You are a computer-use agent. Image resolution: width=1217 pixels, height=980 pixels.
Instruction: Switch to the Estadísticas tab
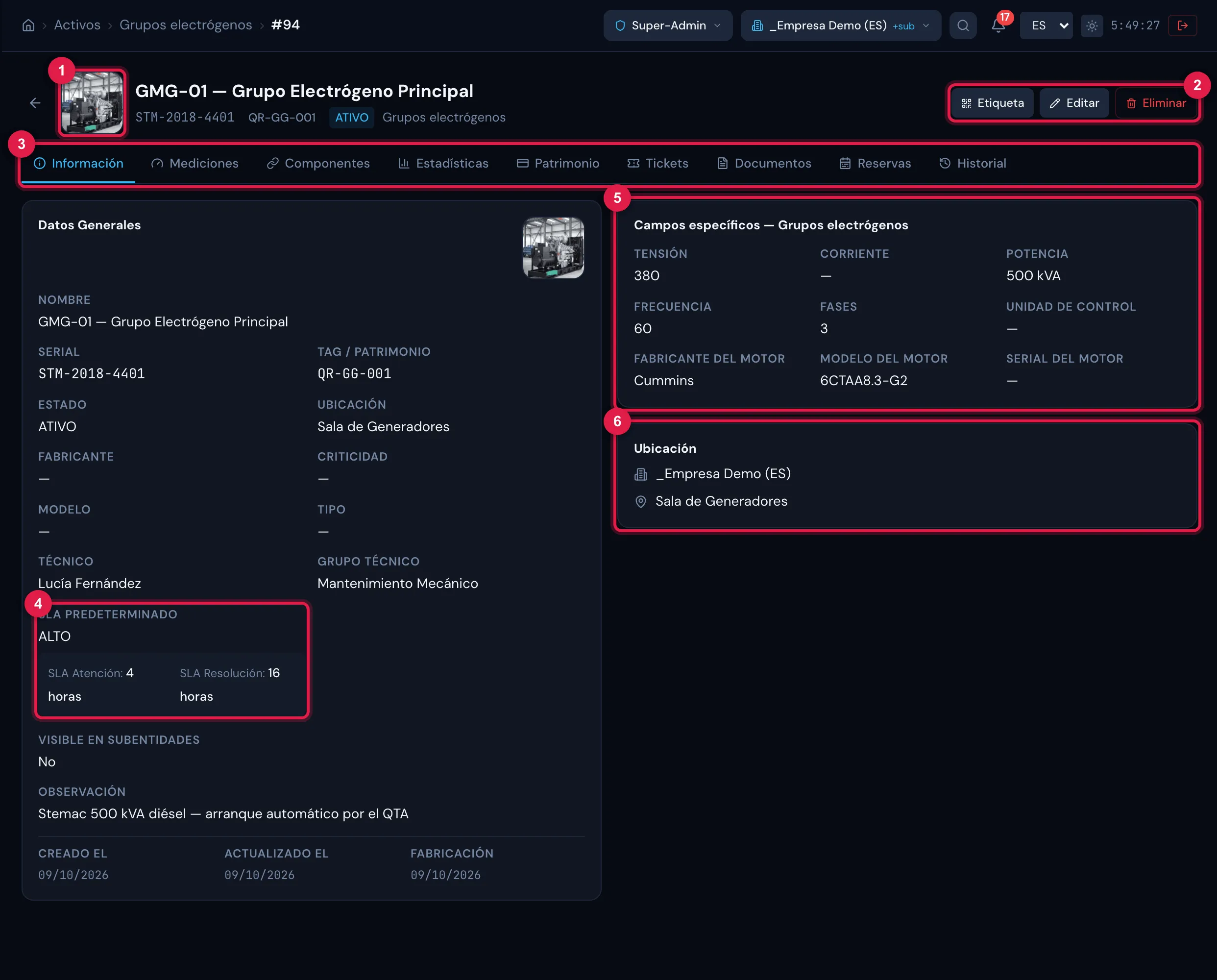pos(443,163)
